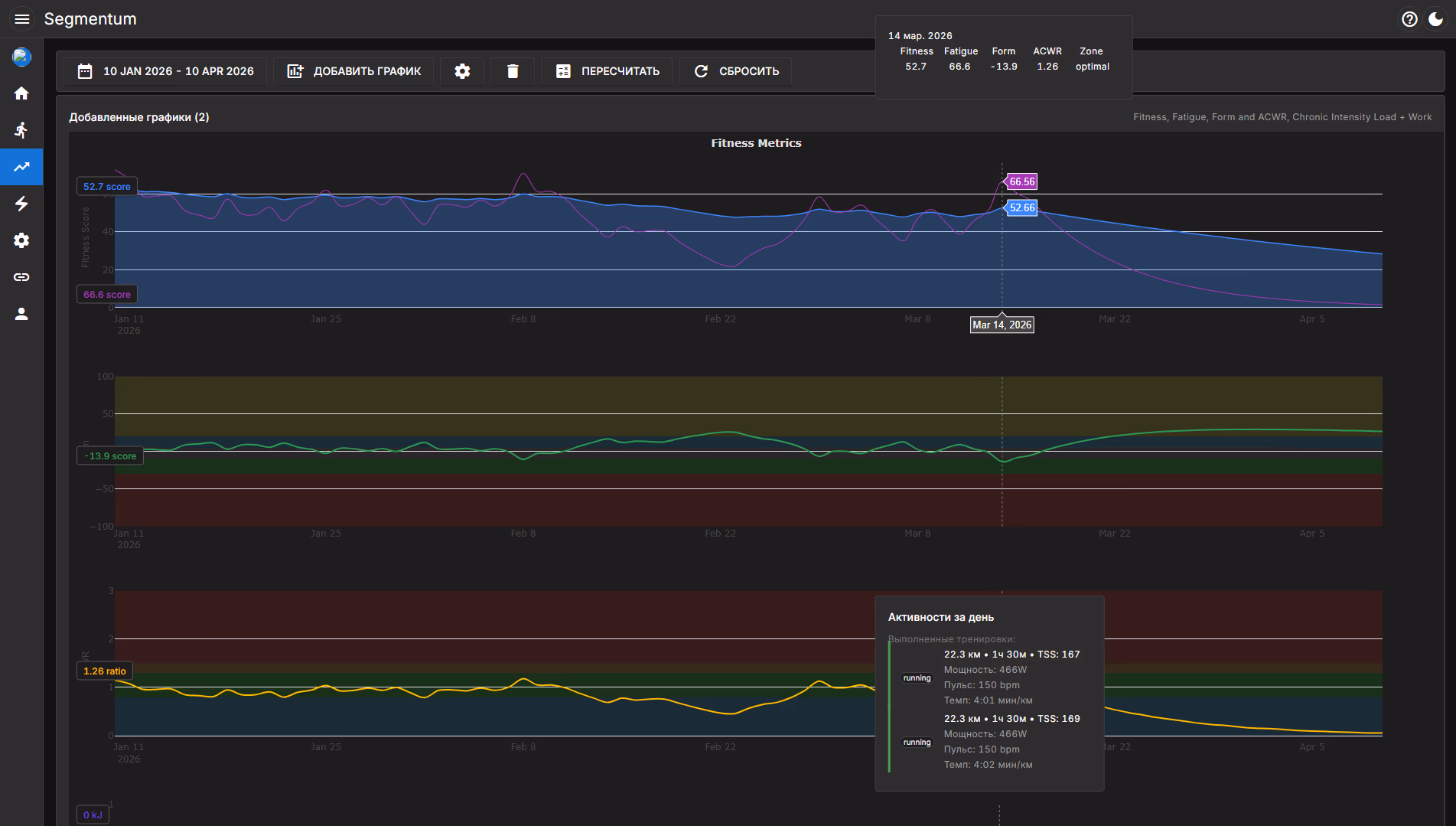Open the user profile icon

(21, 314)
